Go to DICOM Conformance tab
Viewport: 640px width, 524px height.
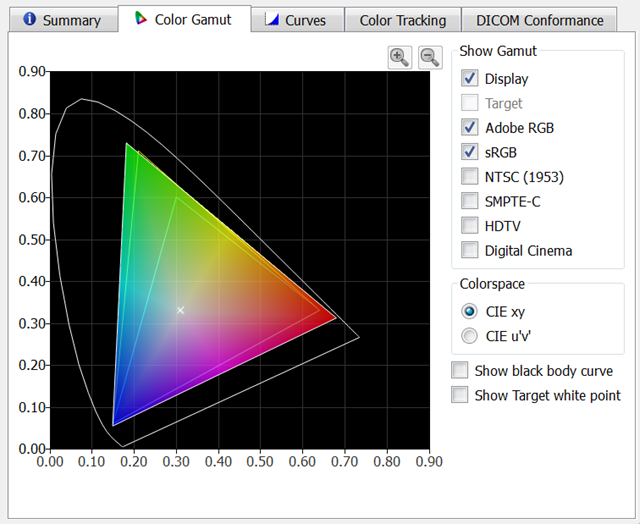click(539, 20)
